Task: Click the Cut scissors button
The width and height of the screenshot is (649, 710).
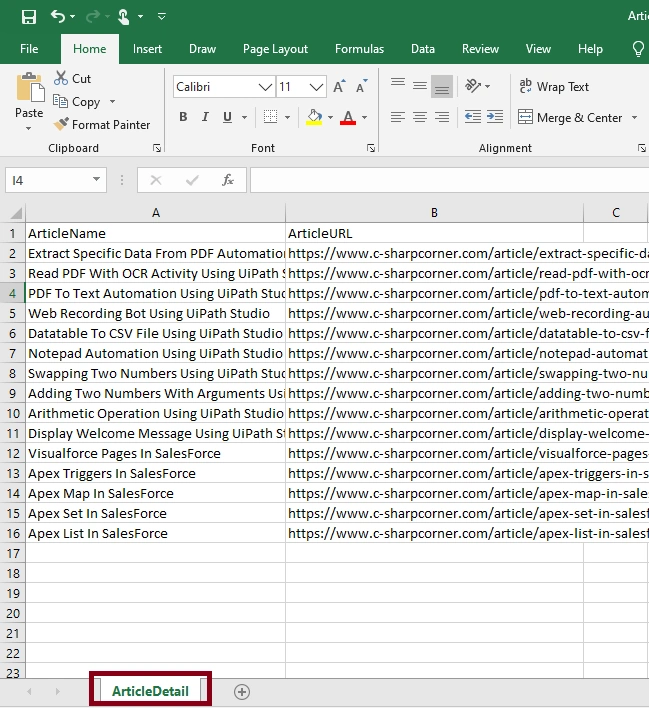Action: [x=72, y=78]
